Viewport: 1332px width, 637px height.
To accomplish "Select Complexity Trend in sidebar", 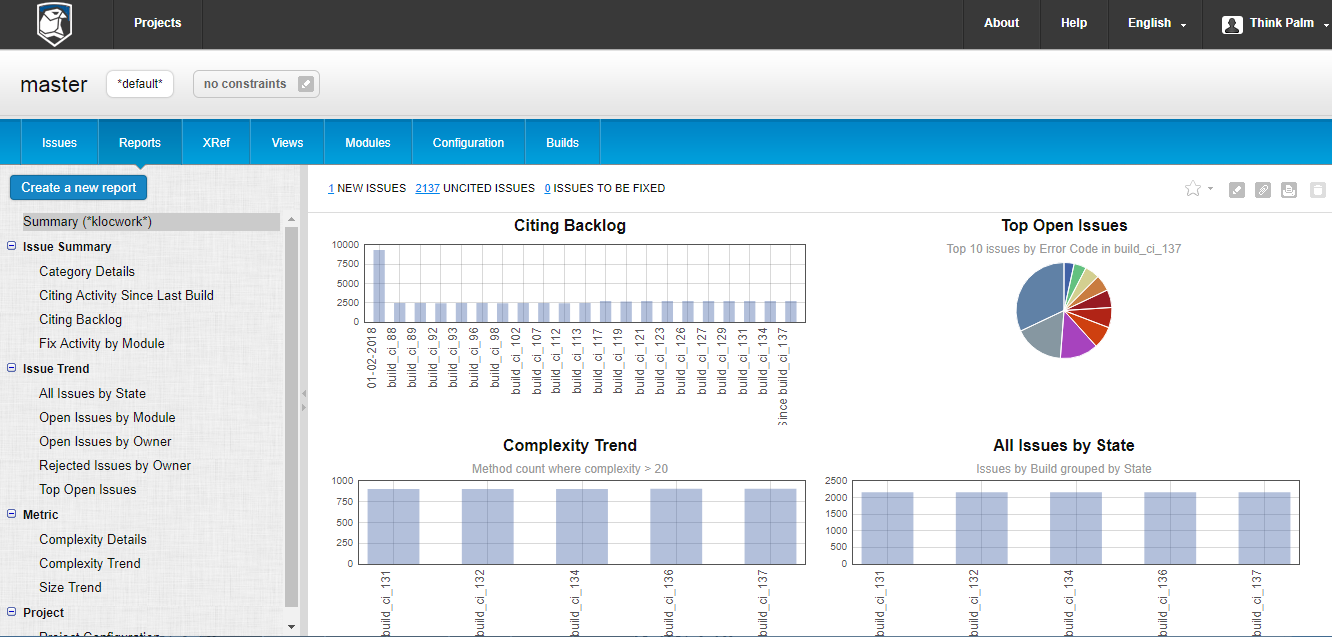I will pyautogui.click(x=90, y=563).
